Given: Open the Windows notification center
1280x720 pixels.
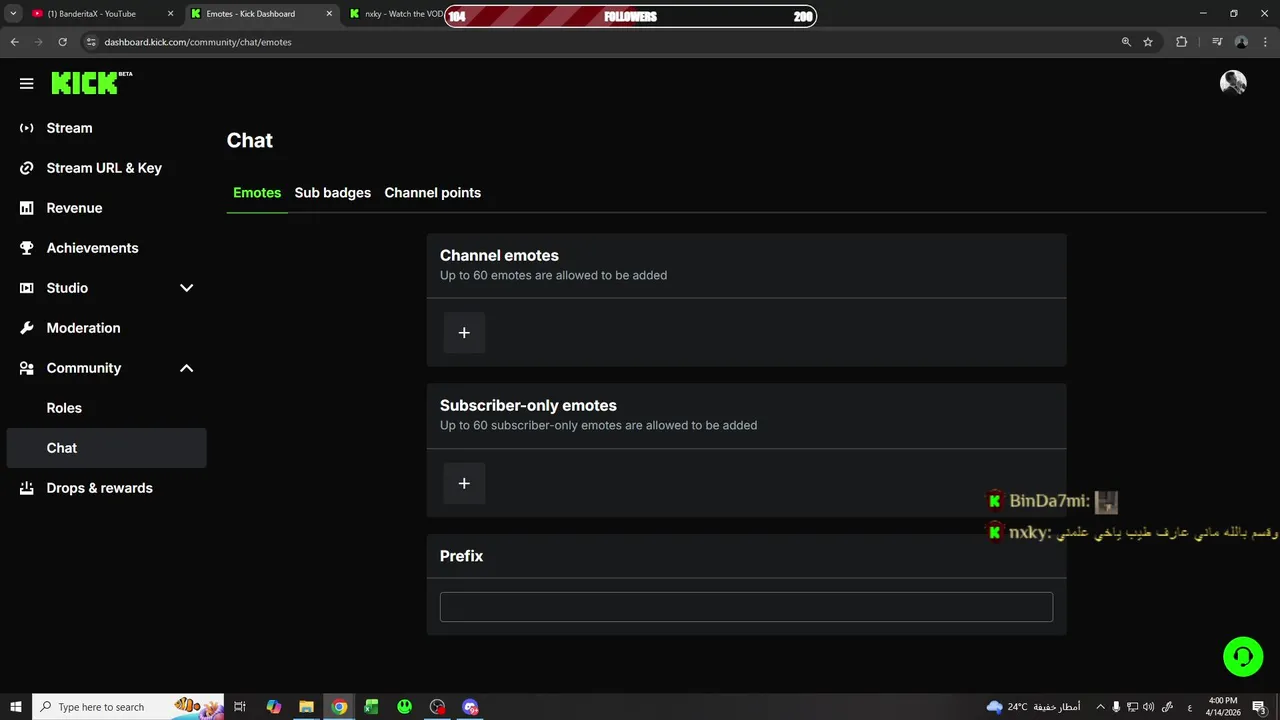Looking at the screenshot, I should pyautogui.click(x=1260, y=707).
